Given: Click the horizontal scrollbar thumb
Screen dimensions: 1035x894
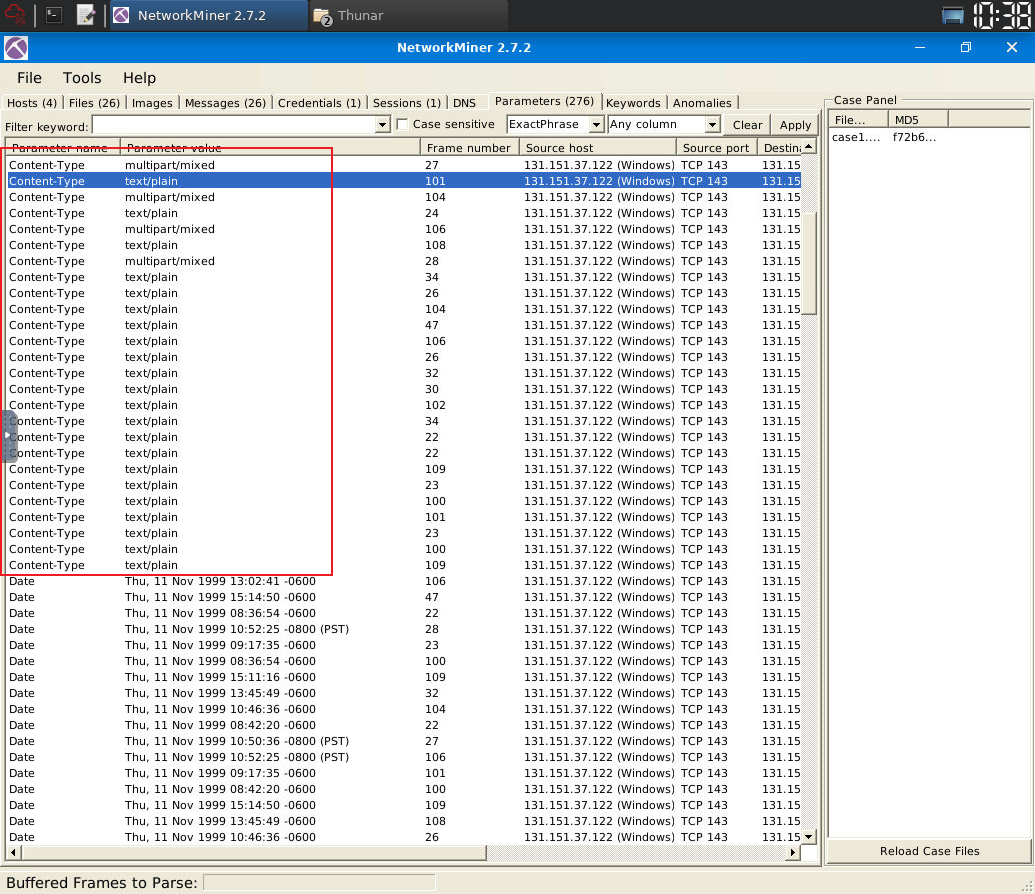Looking at the screenshot, I should coord(253,852).
